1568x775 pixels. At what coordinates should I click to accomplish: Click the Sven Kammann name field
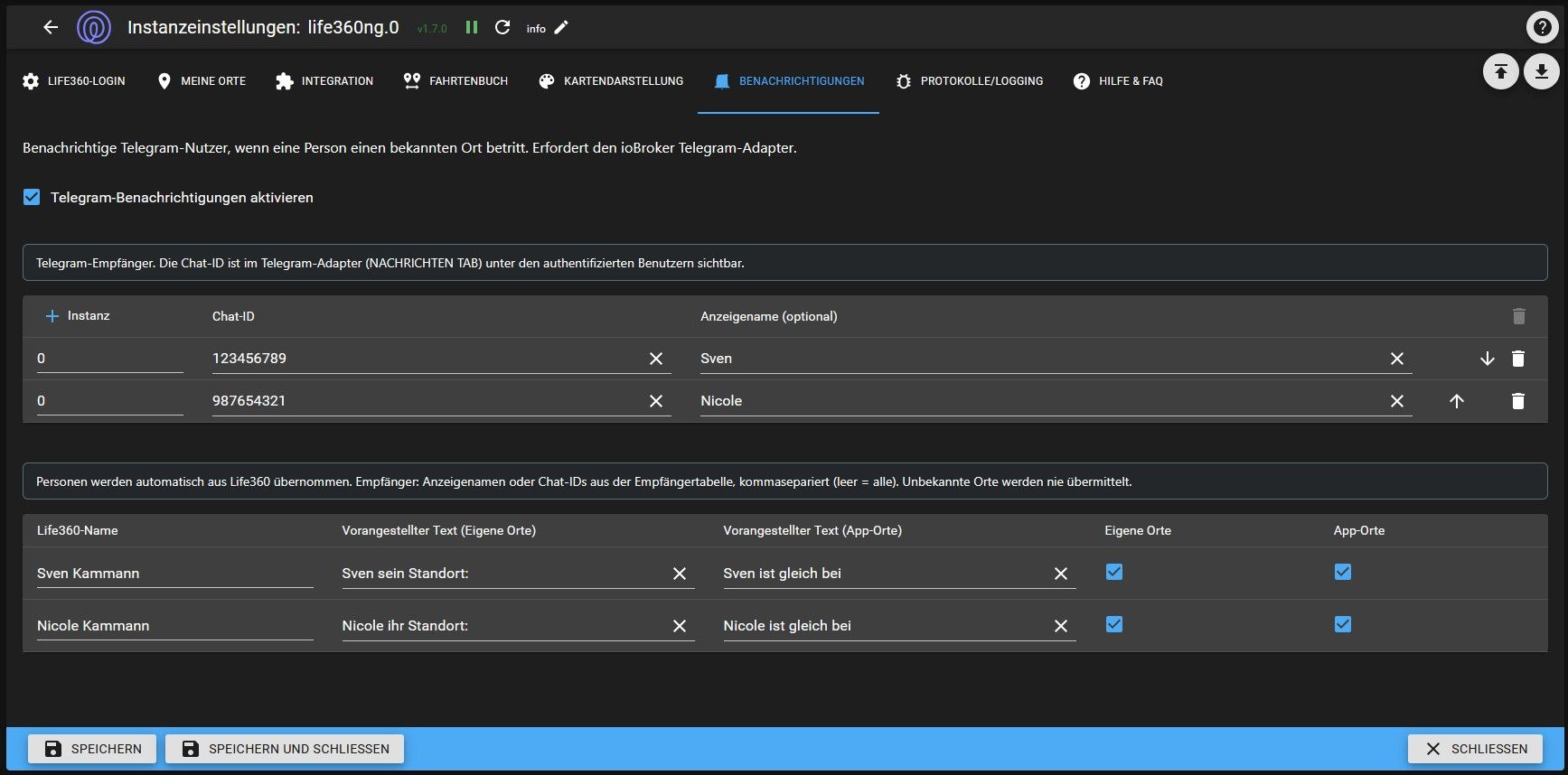coord(175,574)
